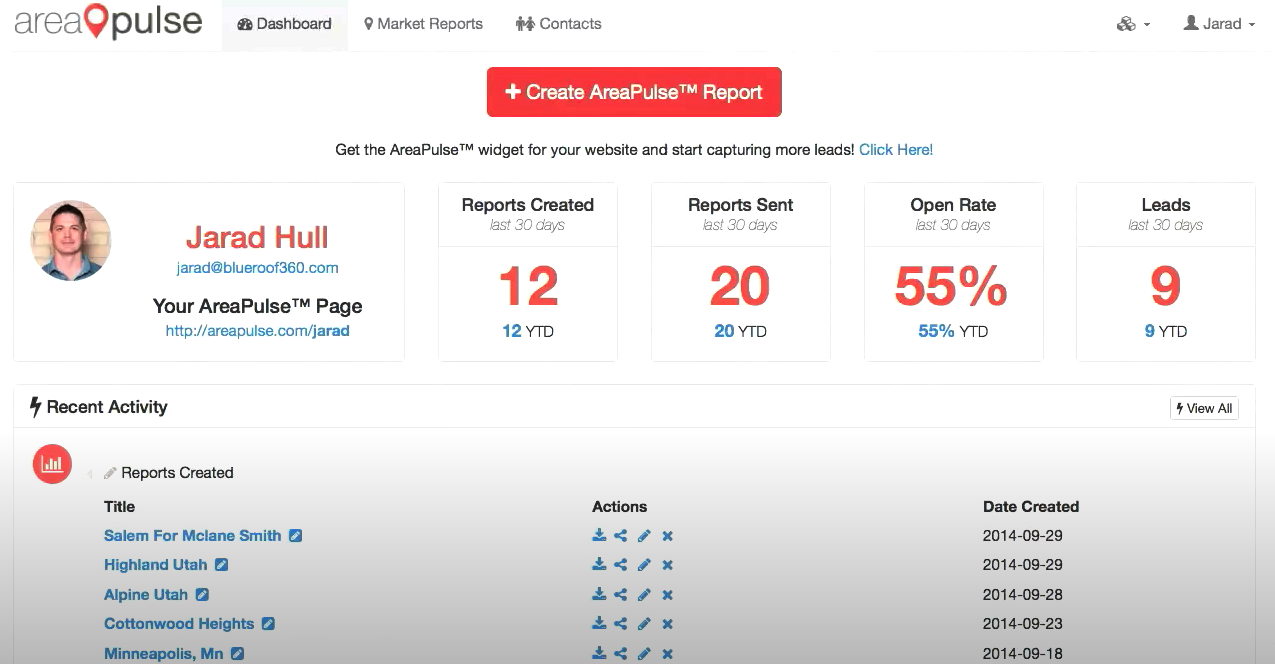Download the Highland Utah report
This screenshot has width=1275, height=664.
(x=599, y=565)
